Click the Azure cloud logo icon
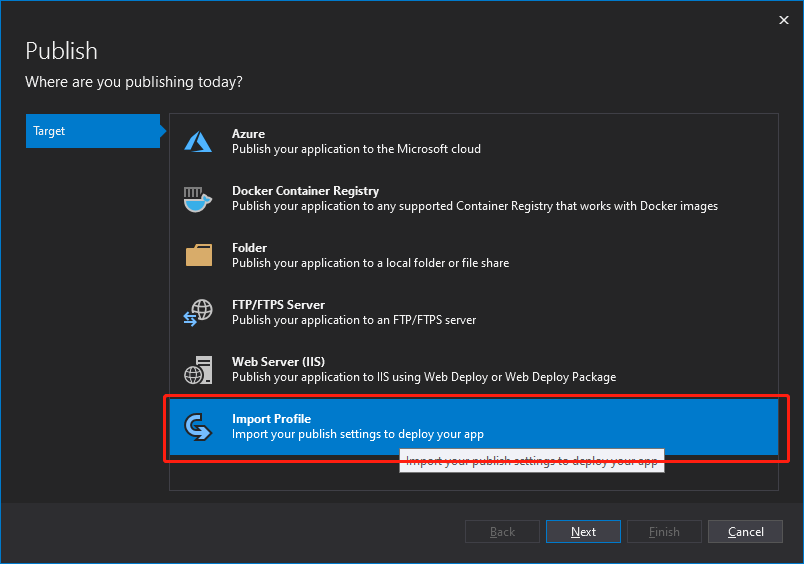The image size is (804, 564). (x=198, y=142)
